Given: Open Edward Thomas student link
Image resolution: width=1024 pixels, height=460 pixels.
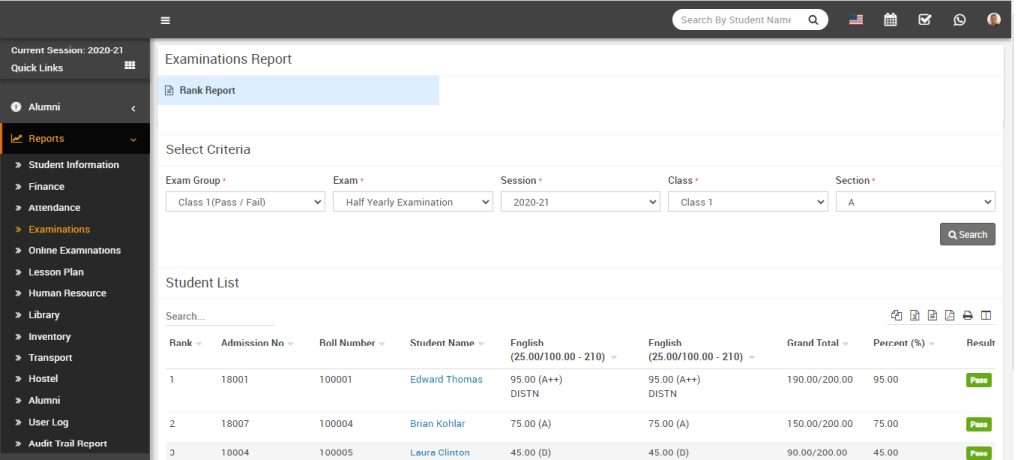Looking at the screenshot, I should click(446, 380).
